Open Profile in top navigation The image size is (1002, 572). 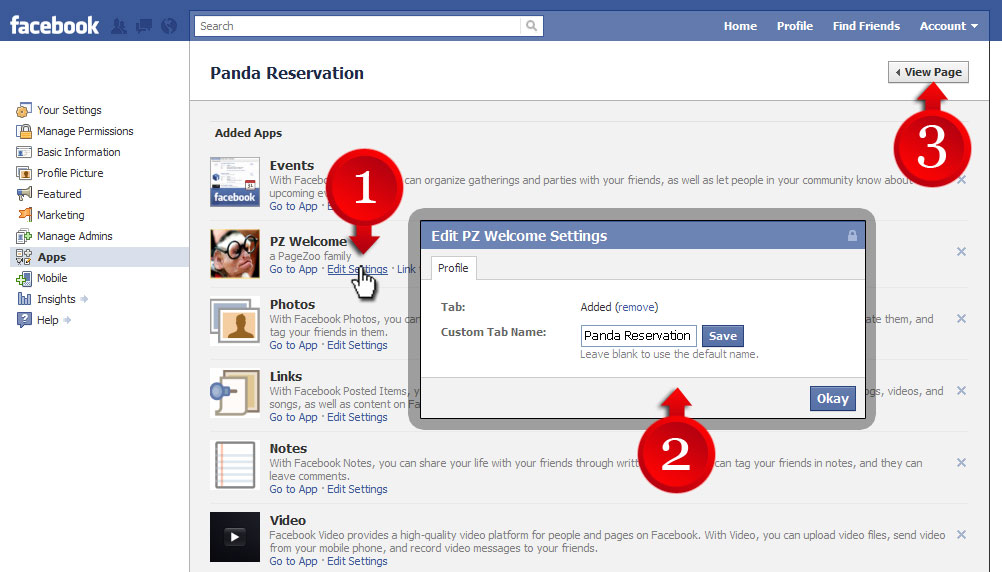pos(795,26)
